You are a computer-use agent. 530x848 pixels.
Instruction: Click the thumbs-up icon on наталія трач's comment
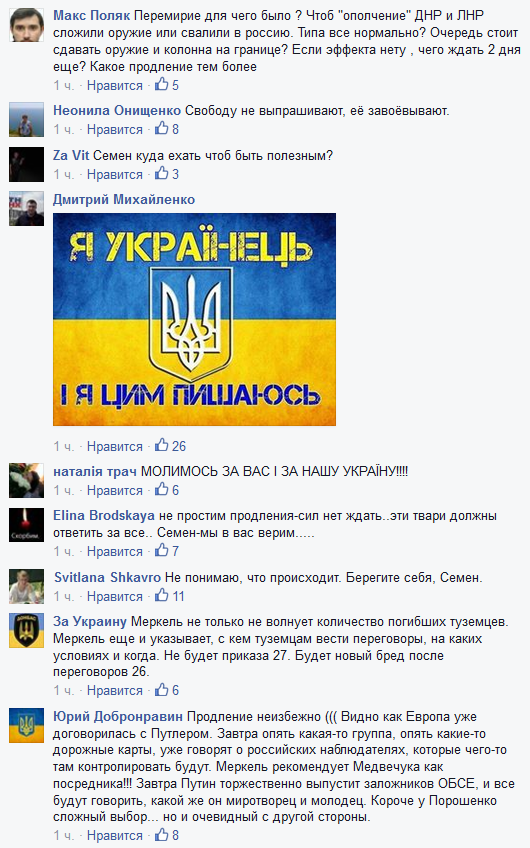(x=162, y=489)
